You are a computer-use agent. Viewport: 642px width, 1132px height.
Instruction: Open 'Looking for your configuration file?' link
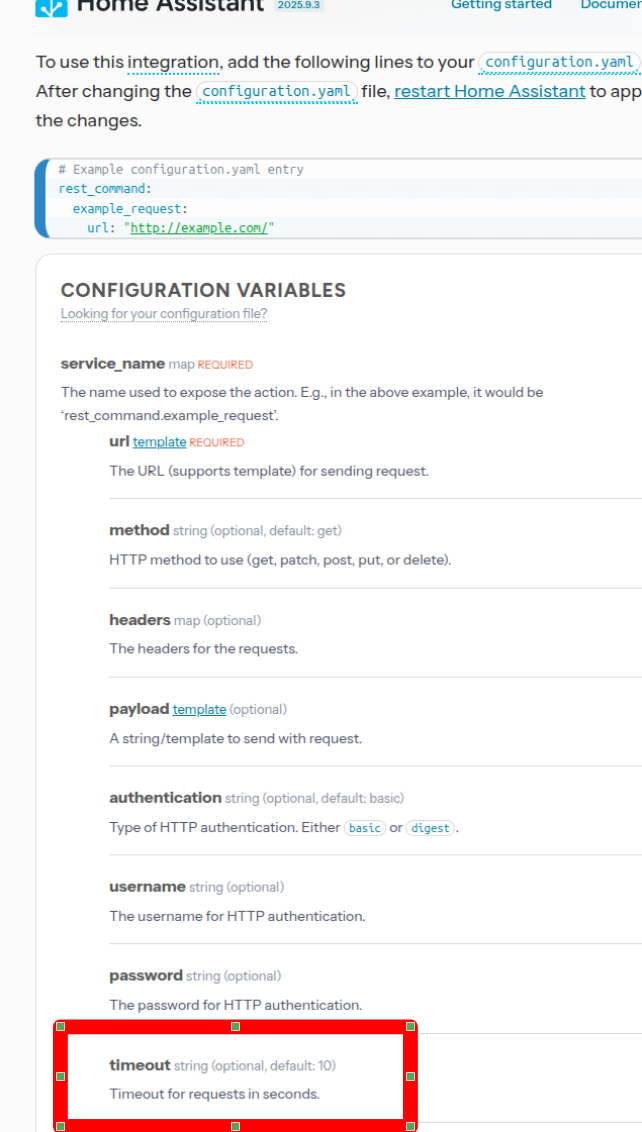164,314
